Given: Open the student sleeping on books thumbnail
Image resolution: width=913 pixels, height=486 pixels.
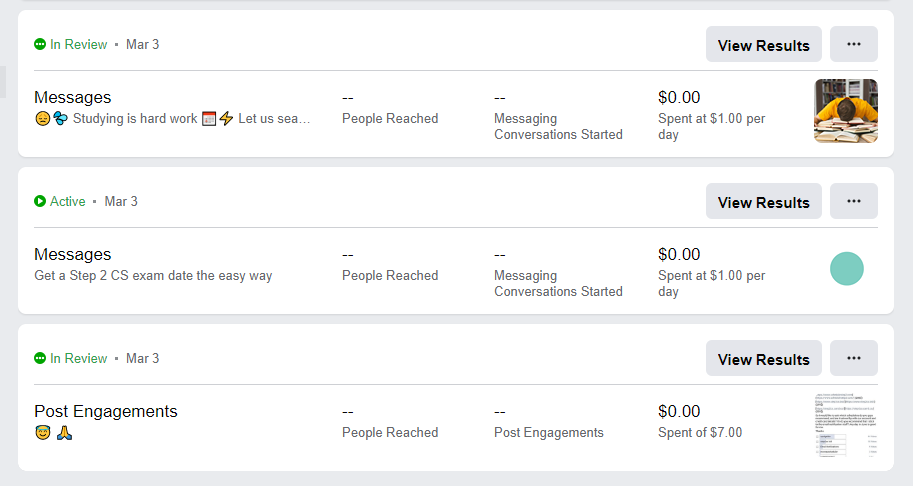Looking at the screenshot, I should (x=846, y=111).
